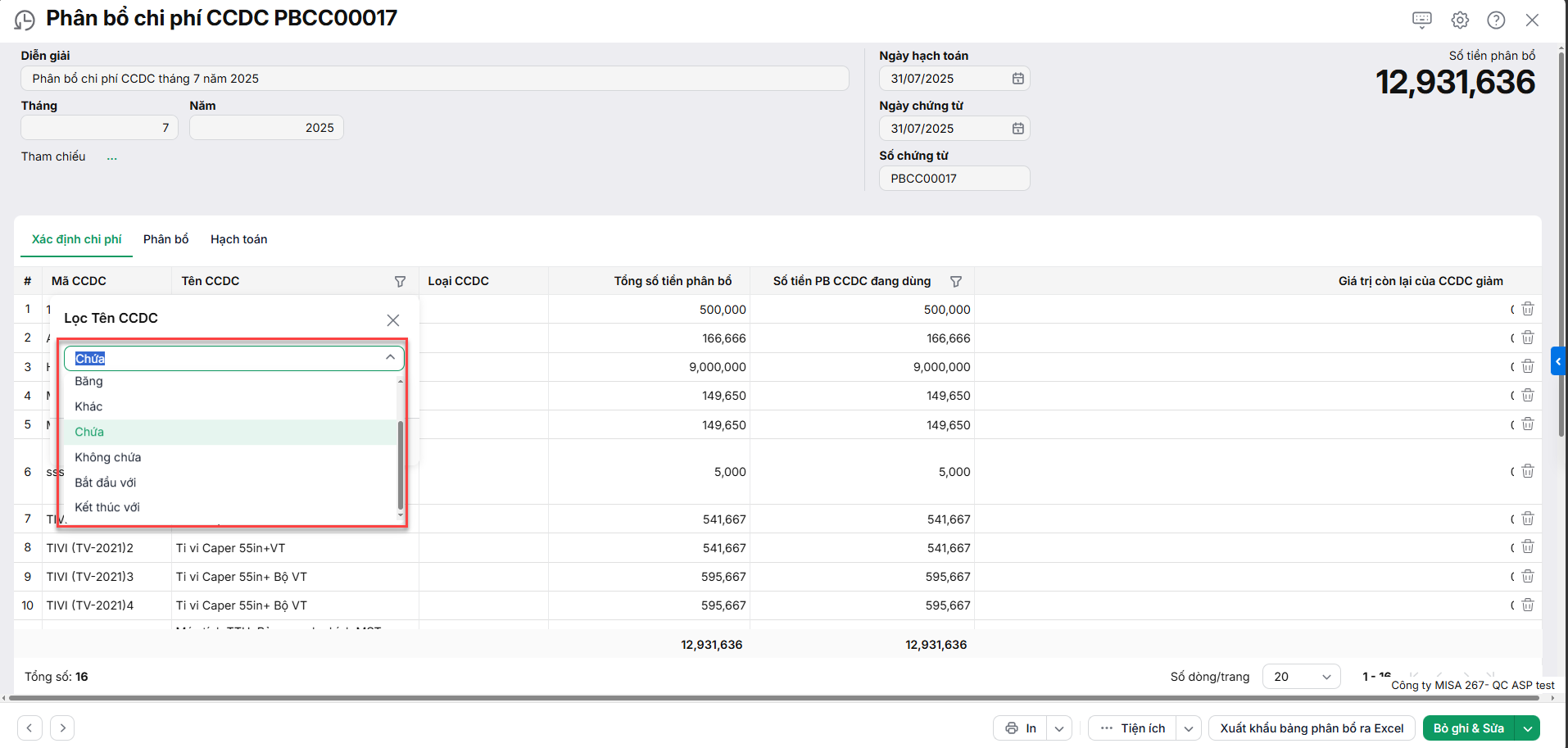
Task: Click the filter icon on Tên CCDC column
Action: click(400, 281)
